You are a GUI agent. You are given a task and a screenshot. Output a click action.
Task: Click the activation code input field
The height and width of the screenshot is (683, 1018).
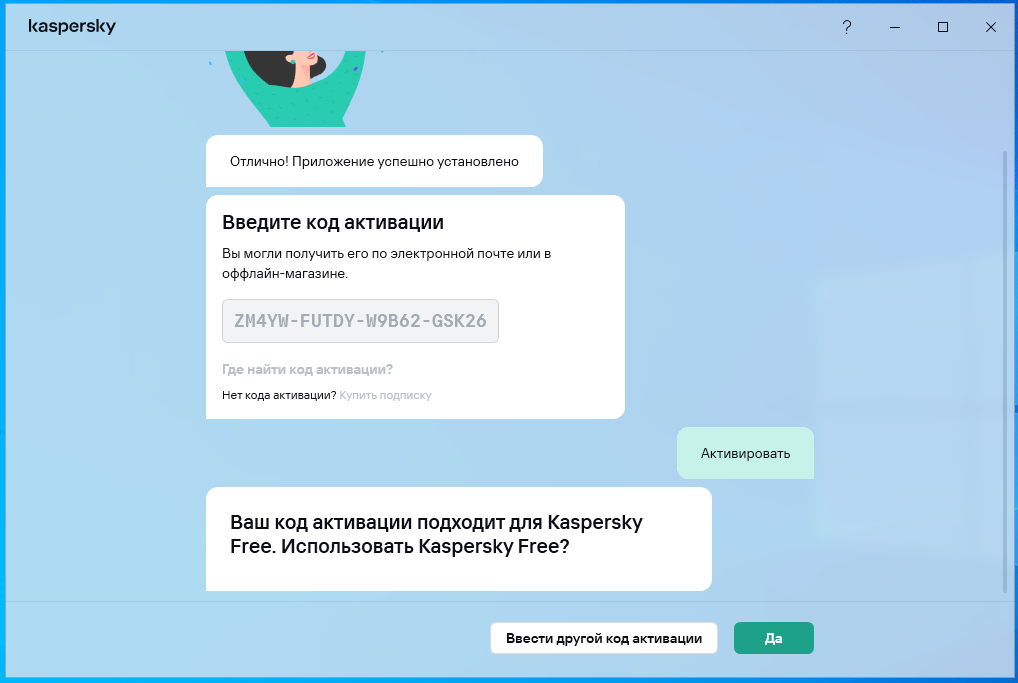(360, 321)
